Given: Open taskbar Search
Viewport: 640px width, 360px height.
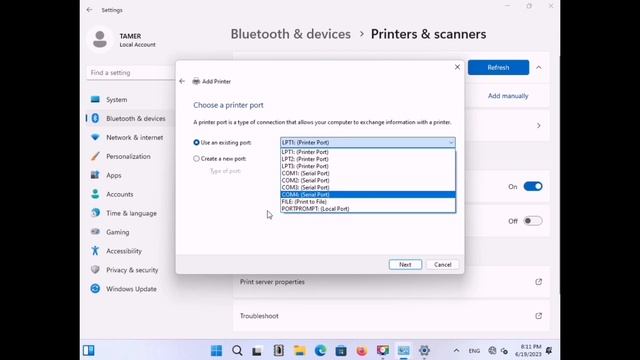Looking at the screenshot, I should tap(237, 350).
